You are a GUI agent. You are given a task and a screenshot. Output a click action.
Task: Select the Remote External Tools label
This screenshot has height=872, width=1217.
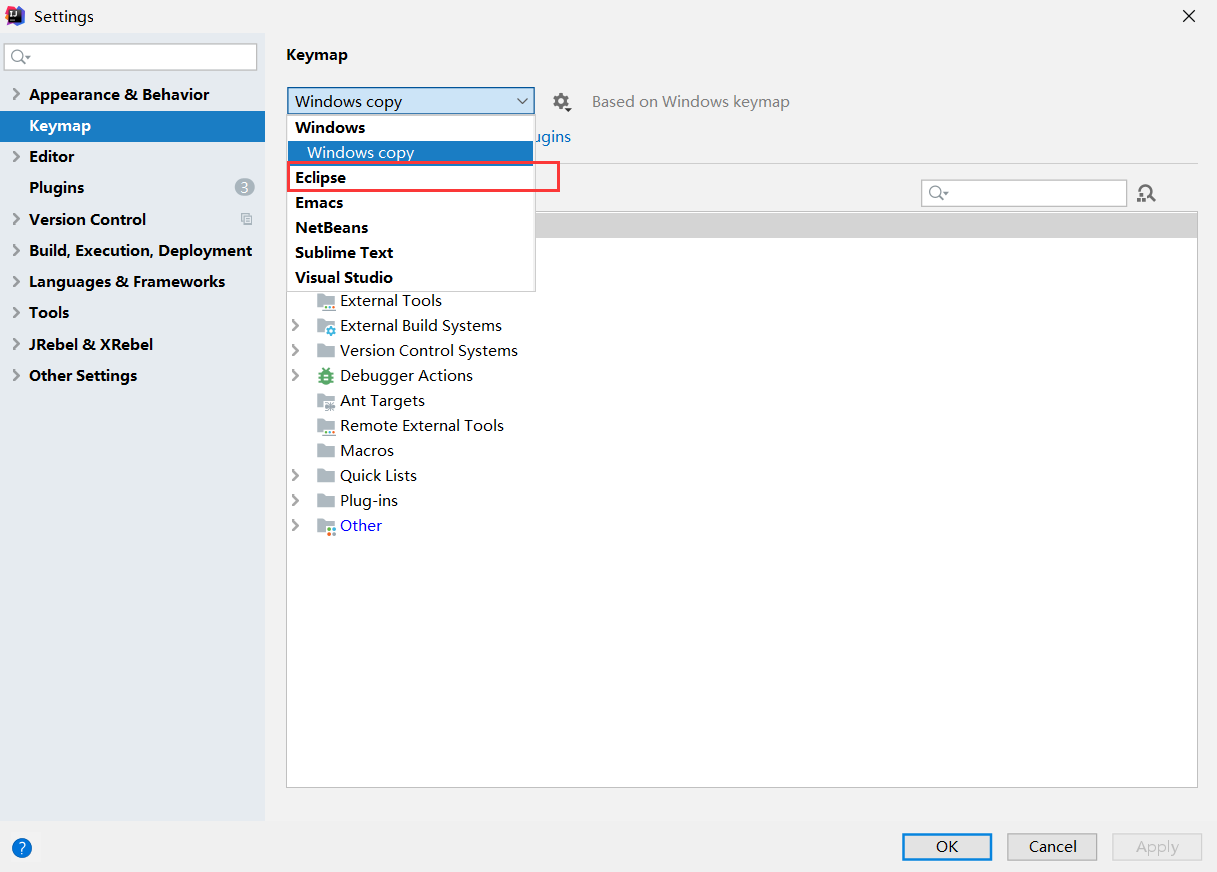point(422,426)
